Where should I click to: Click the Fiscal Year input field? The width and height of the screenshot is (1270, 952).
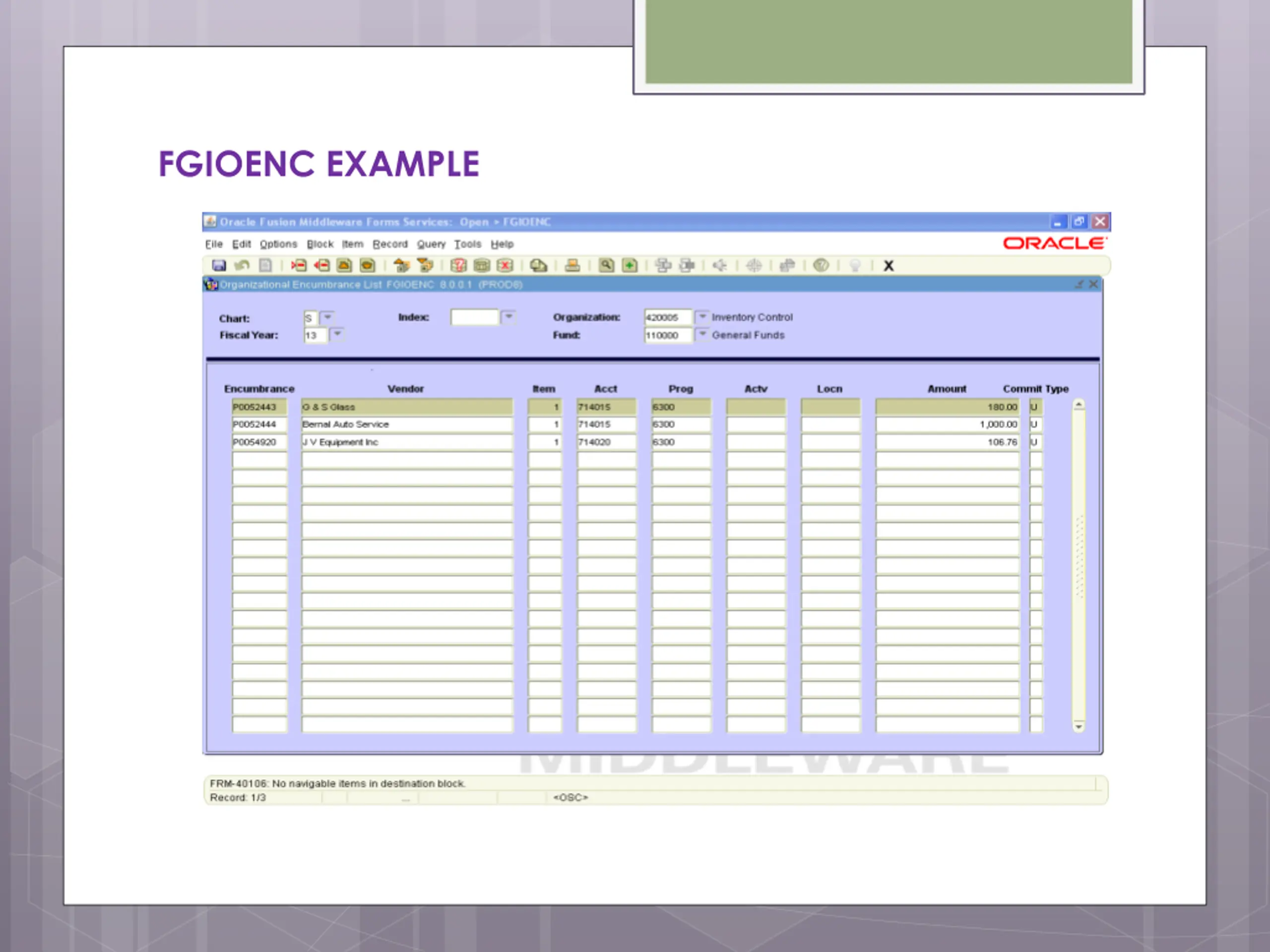click(x=315, y=335)
